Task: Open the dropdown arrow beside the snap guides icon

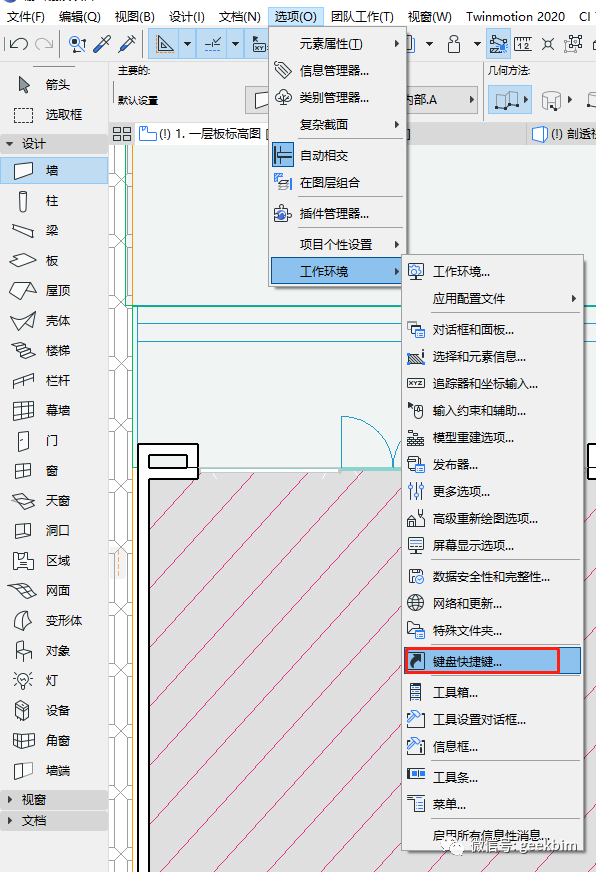Action: (x=236, y=43)
